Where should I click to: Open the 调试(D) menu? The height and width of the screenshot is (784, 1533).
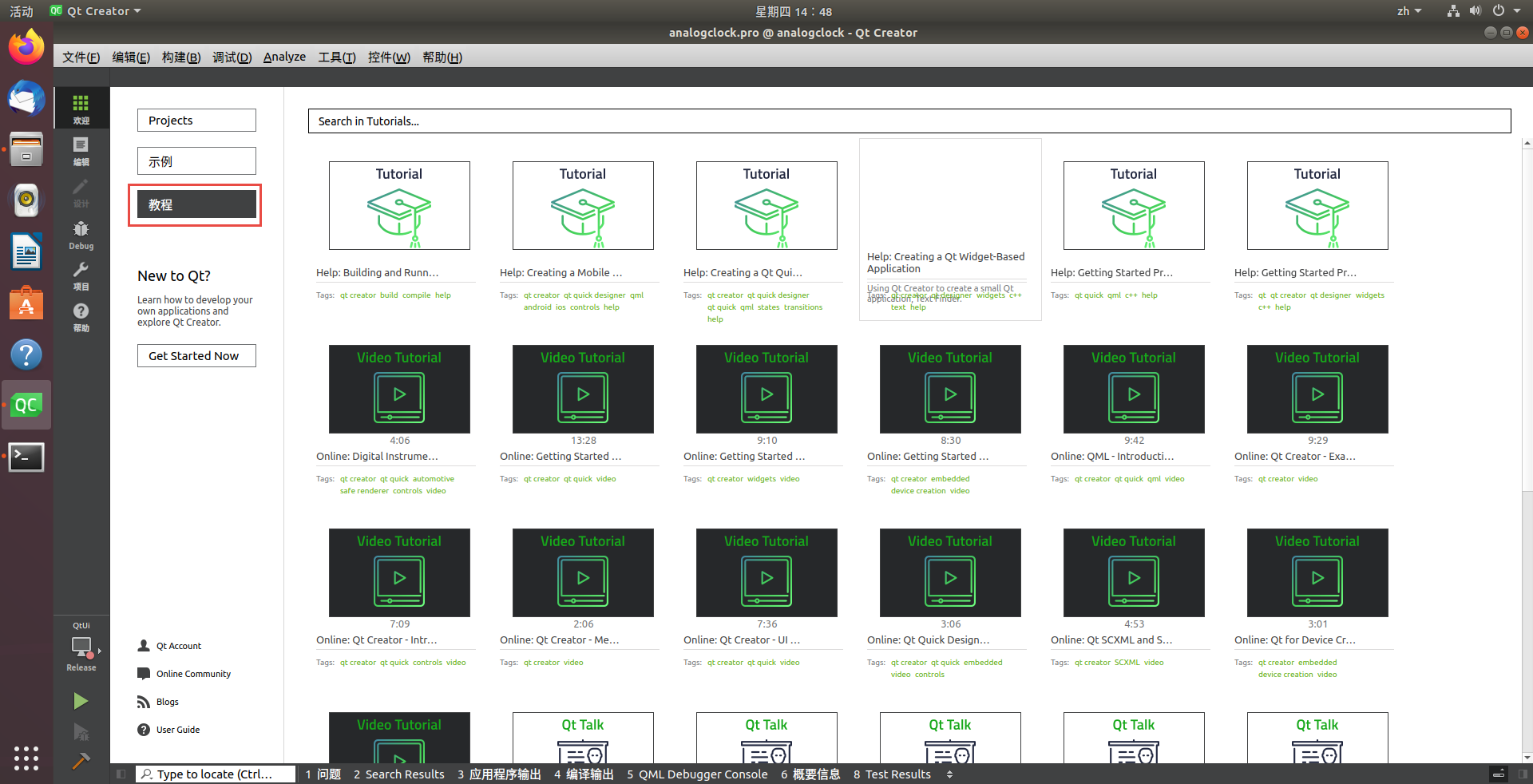click(232, 57)
